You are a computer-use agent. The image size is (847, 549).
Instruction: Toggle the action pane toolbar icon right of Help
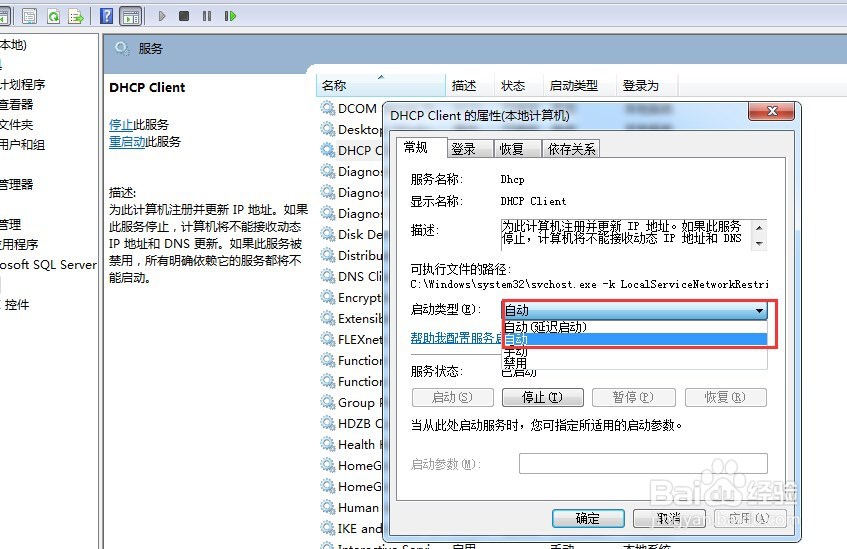[x=131, y=17]
